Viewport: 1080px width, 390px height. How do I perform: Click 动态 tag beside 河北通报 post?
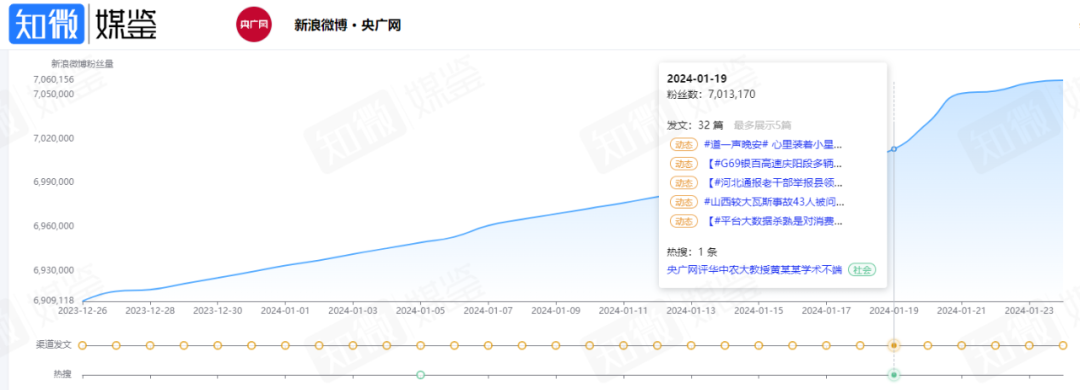coord(683,183)
